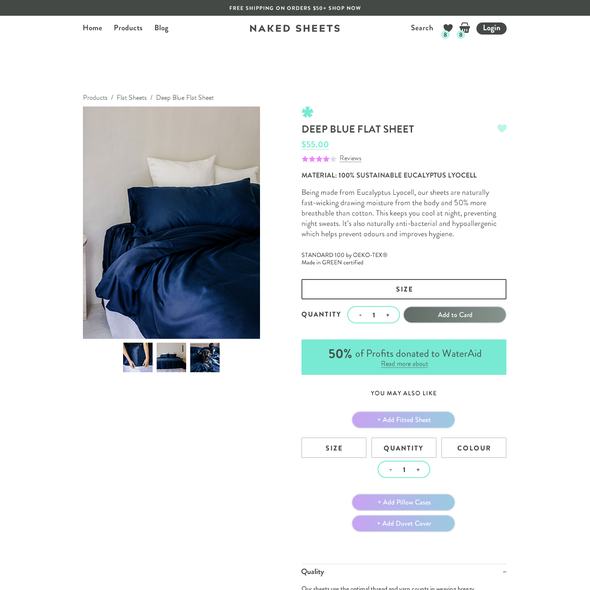Open the wishlist heart icon in the header
The width and height of the screenshot is (590, 590).
coord(448,28)
